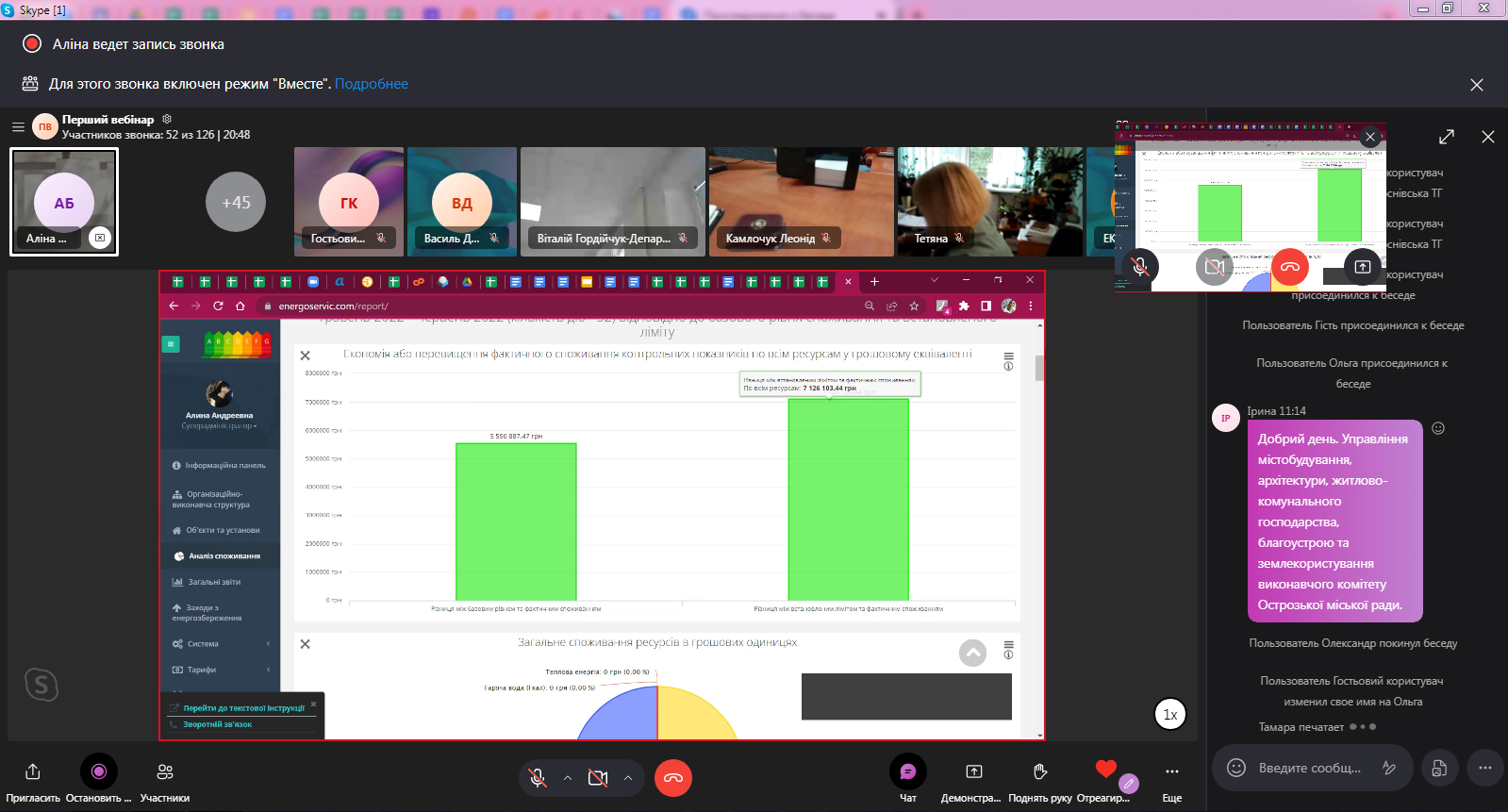1508x812 pixels.
Task: Open Загальні звіти sidebar item
Action: pyautogui.click(x=221, y=582)
